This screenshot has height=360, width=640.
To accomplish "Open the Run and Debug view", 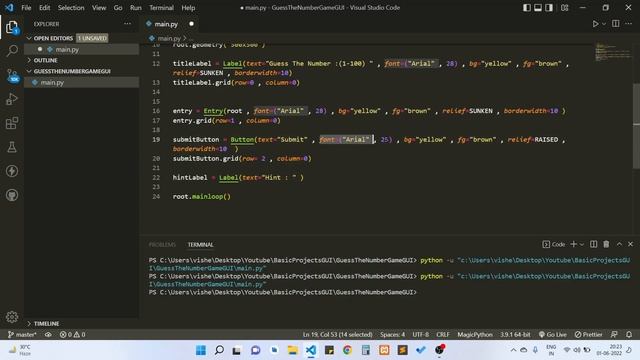I will (x=12, y=99).
